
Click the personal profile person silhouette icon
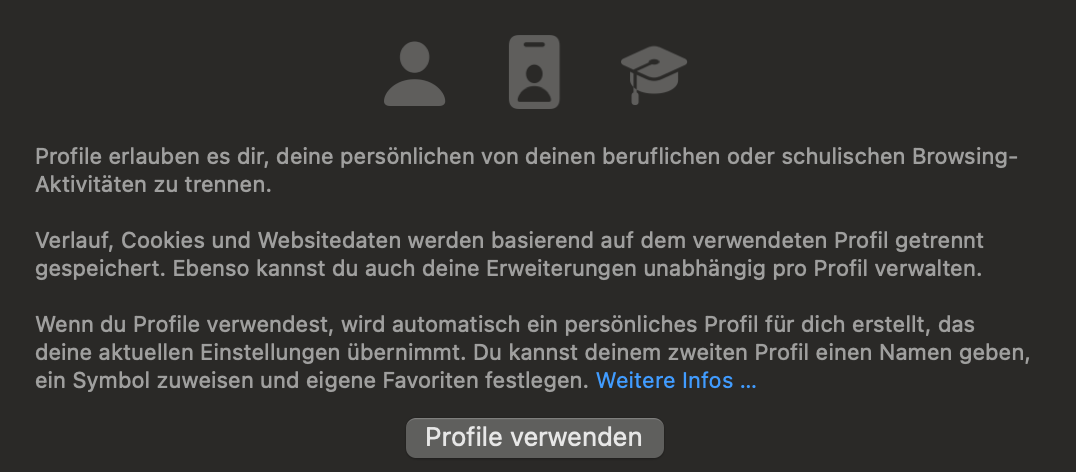pyautogui.click(x=414, y=73)
